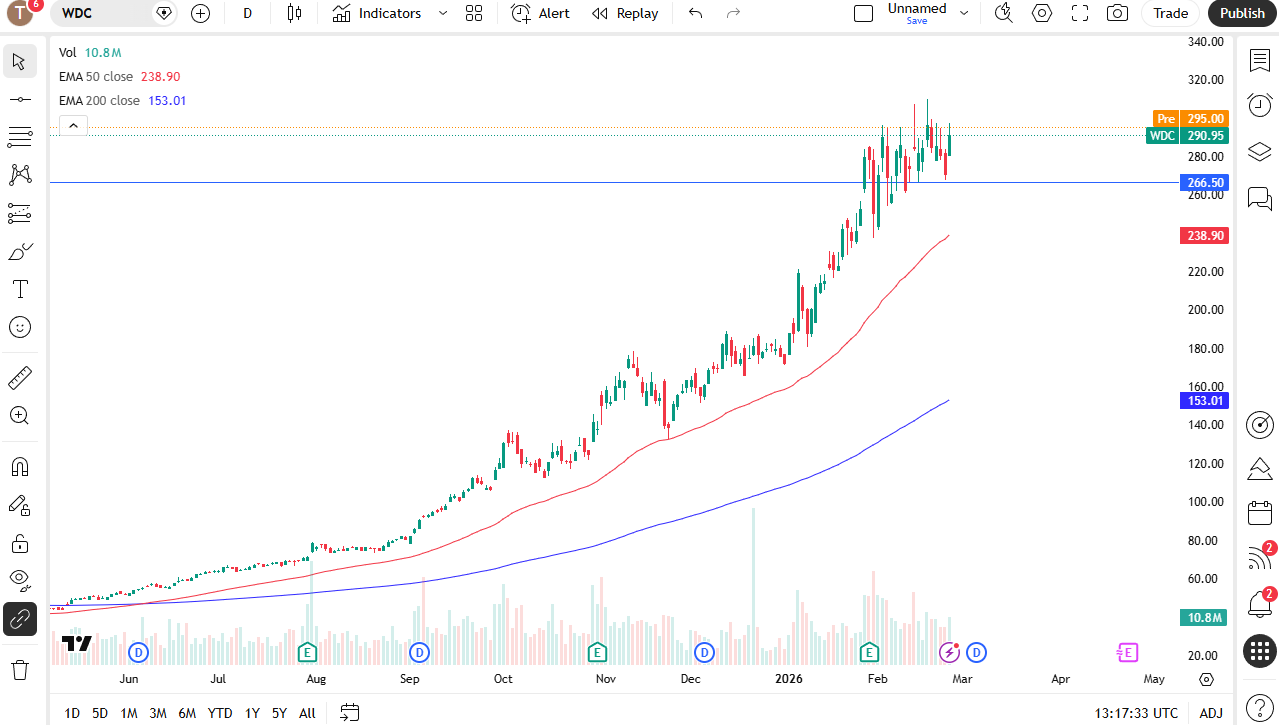The height and width of the screenshot is (725, 1279).
Task: Expand the Unnamed layout dropdown arrow
Action: pyautogui.click(x=964, y=13)
